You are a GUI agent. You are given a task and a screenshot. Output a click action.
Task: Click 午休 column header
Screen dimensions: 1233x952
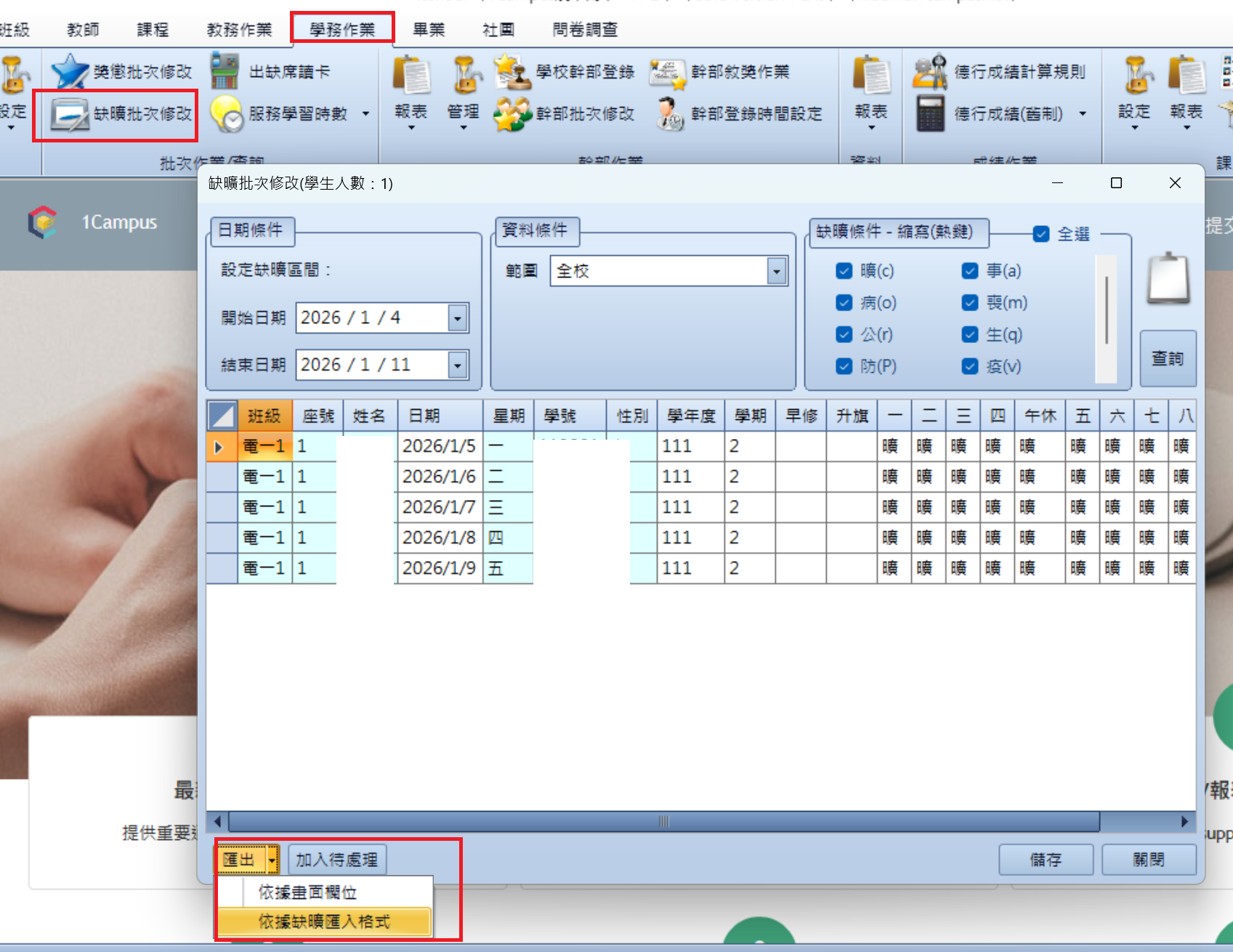click(1040, 416)
